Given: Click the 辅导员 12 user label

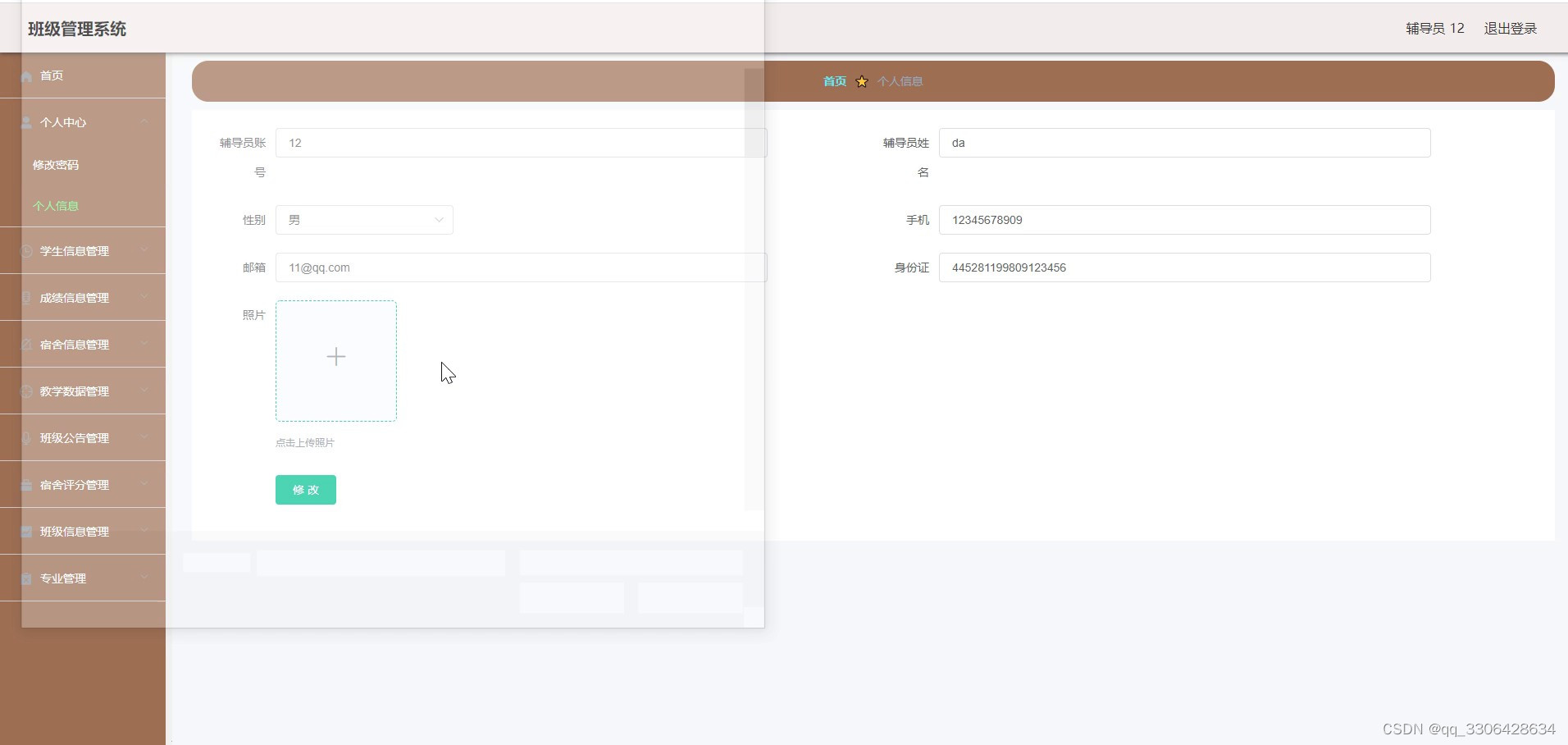Looking at the screenshot, I should [x=1435, y=29].
